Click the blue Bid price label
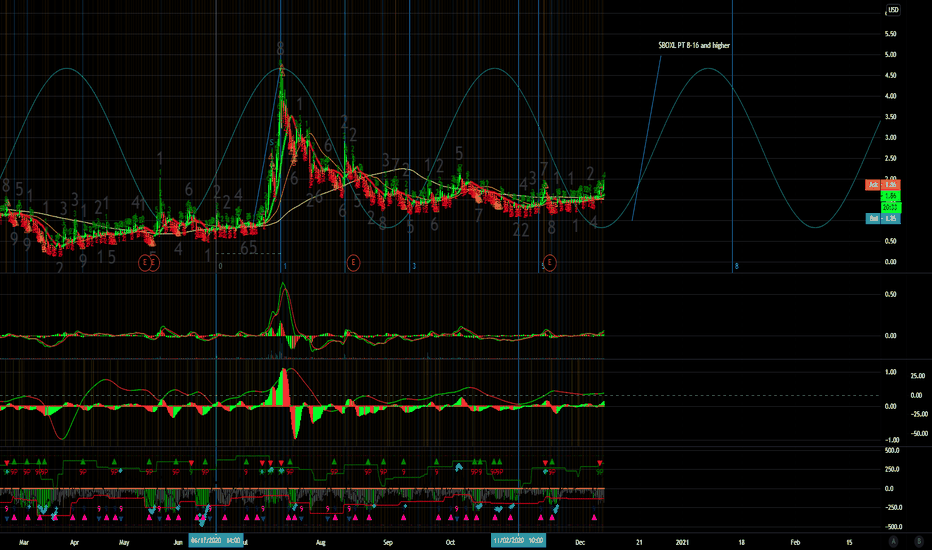Viewport: 932px width, 550px height. pyautogui.click(x=883, y=218)
